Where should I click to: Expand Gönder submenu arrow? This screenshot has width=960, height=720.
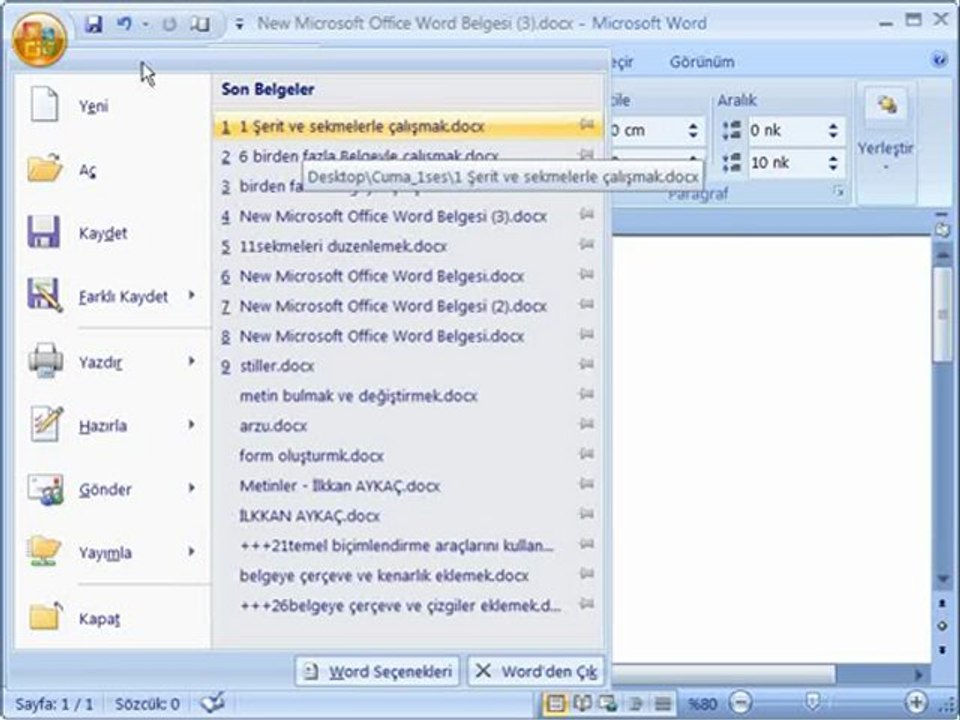pyautogui.click(x=192, y=488)
